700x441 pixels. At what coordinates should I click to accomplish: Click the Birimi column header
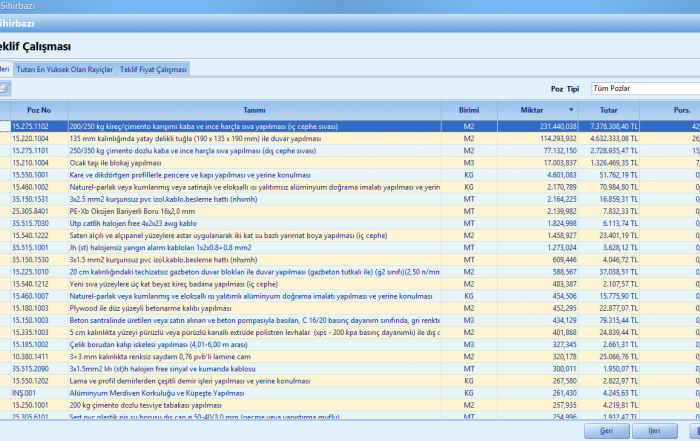pos(468,109)
